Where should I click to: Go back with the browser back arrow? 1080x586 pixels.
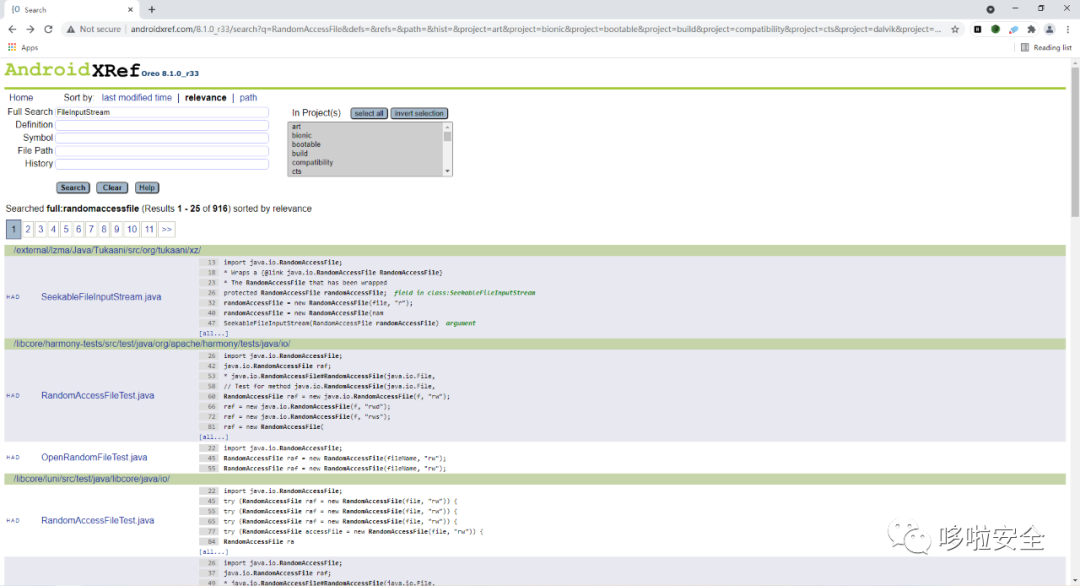tap(12, 29)
